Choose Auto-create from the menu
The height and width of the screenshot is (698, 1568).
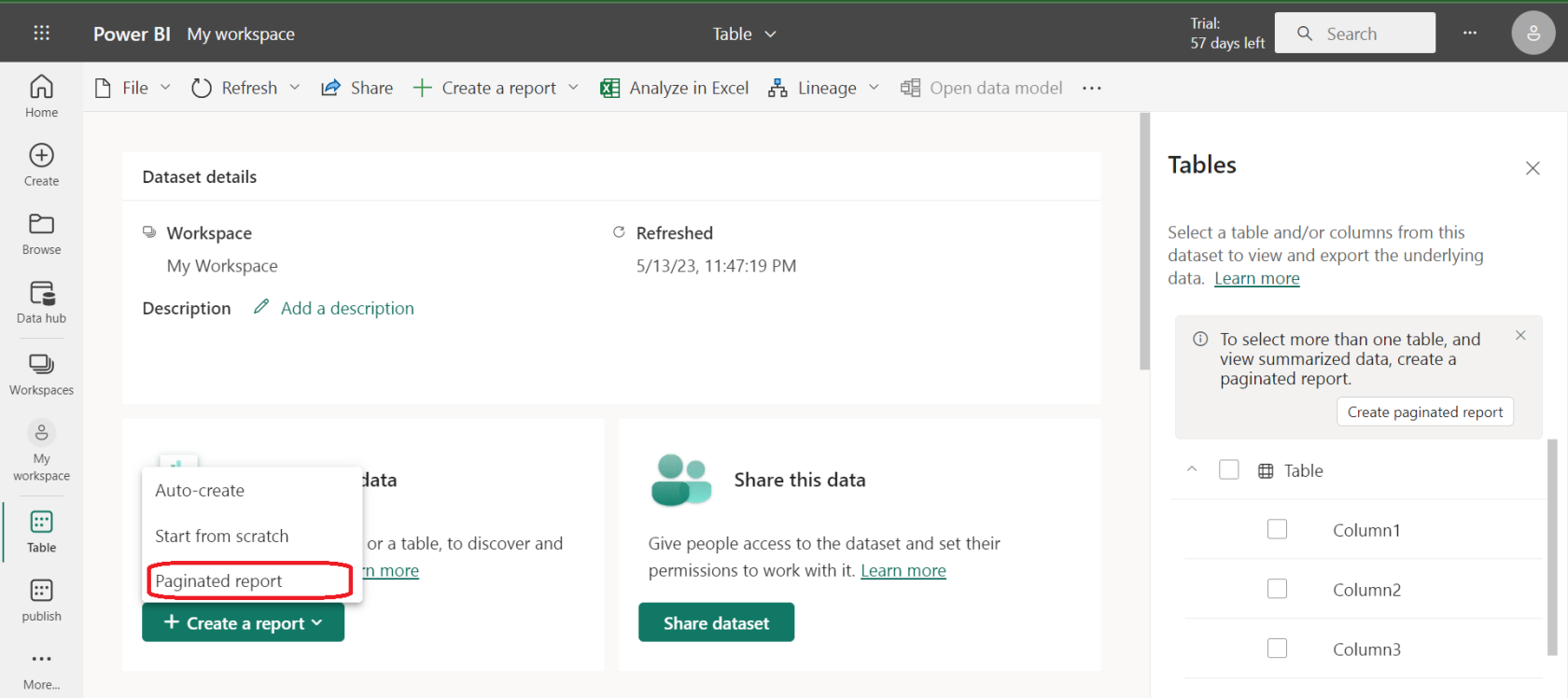[200, 491]
